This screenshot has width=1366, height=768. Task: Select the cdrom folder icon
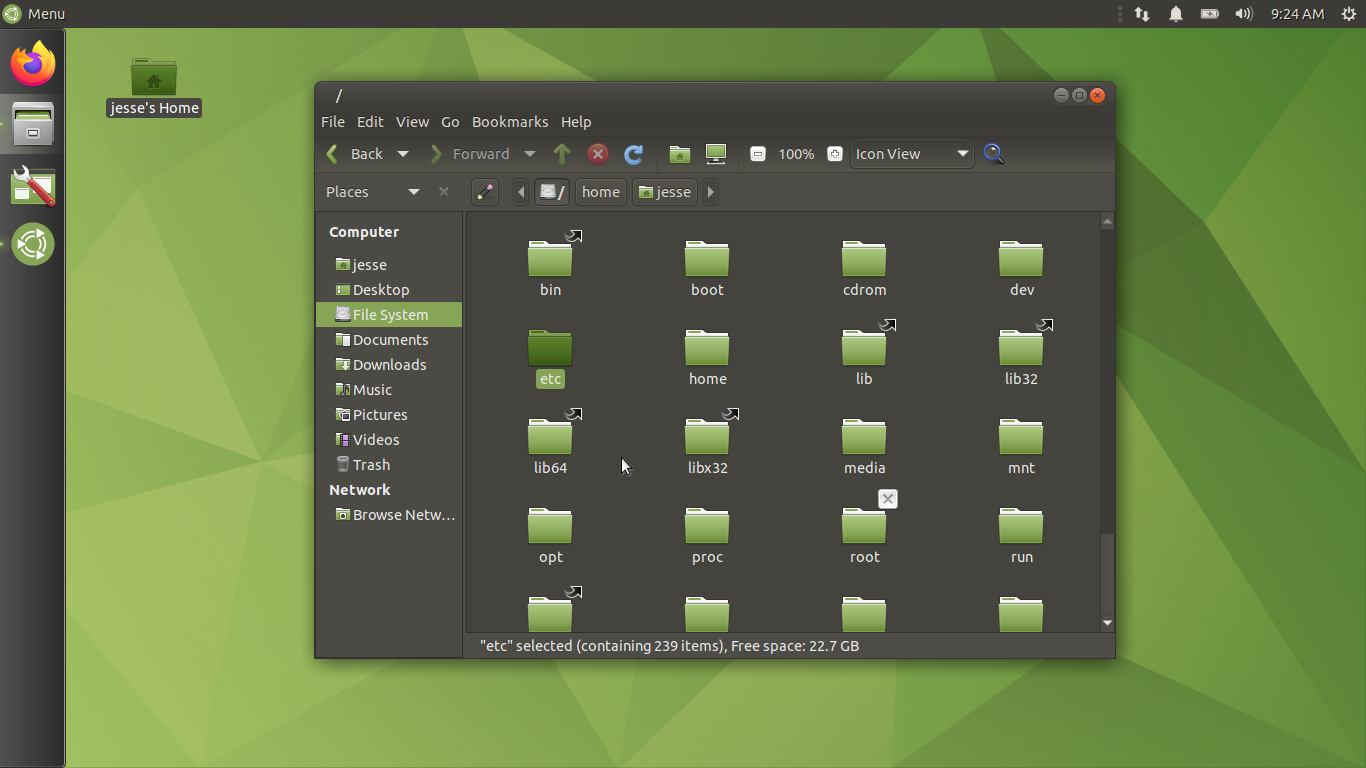[864, 259]
